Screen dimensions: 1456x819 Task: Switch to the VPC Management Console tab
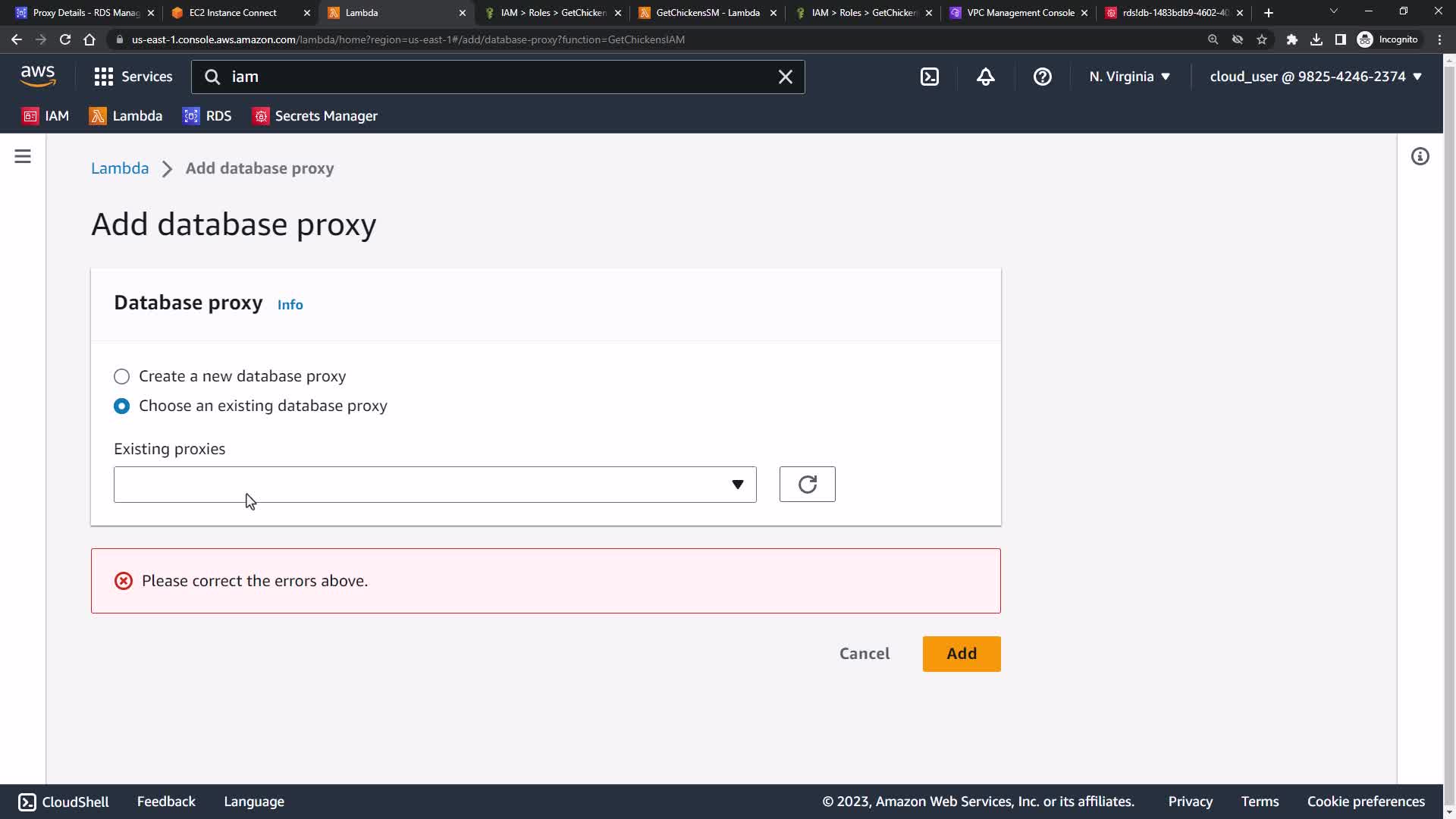point(1020,13)
